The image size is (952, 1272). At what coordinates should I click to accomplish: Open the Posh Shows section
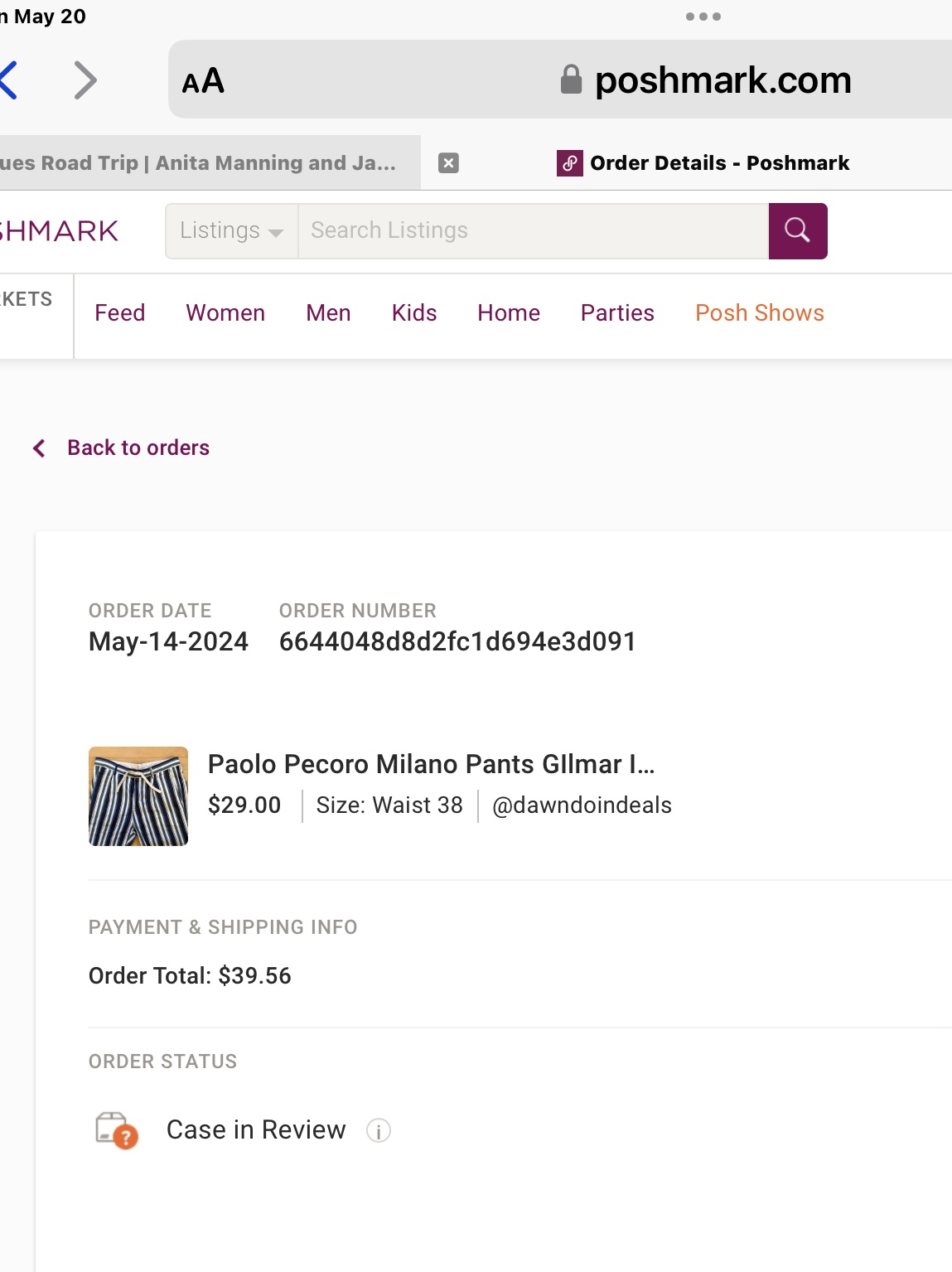759,312
